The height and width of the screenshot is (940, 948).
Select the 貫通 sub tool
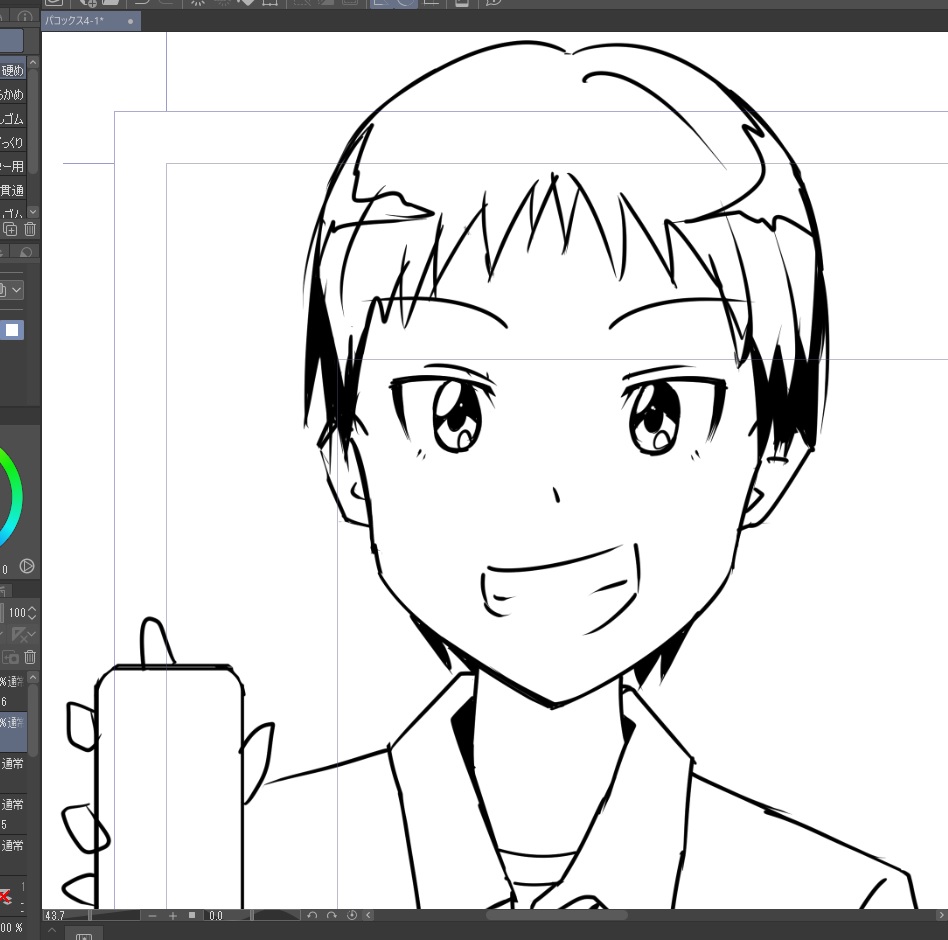13,190
